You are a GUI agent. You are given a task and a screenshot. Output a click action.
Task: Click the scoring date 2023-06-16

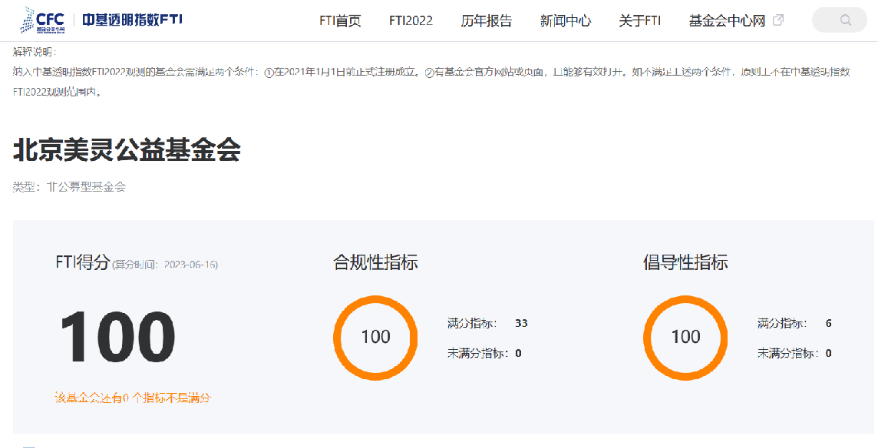(191, 265)
